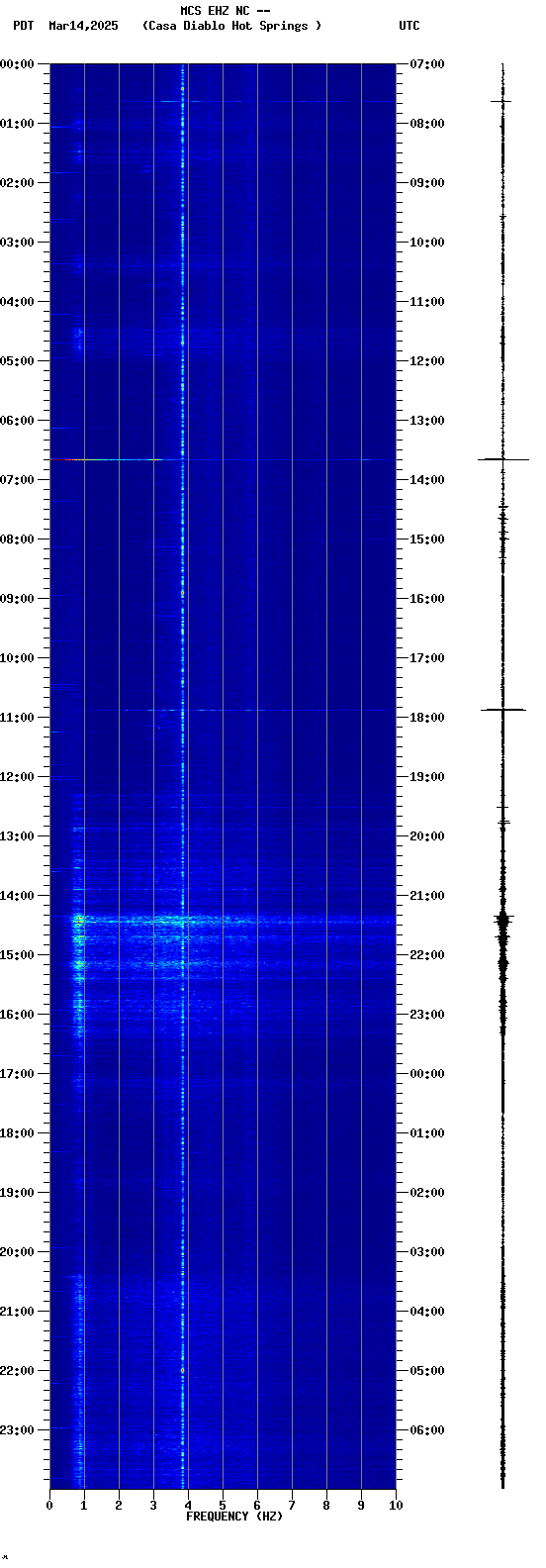Click the UTC time label '12:00'
The image size is (546, 1568).
tap(427, 361)
